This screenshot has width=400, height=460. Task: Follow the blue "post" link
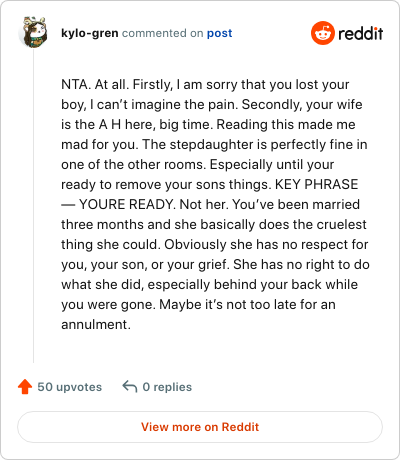tap(219, 33)
